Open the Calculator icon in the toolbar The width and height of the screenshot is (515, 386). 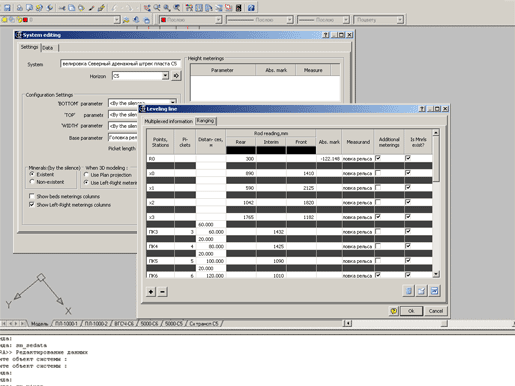(x=239, y=7)
